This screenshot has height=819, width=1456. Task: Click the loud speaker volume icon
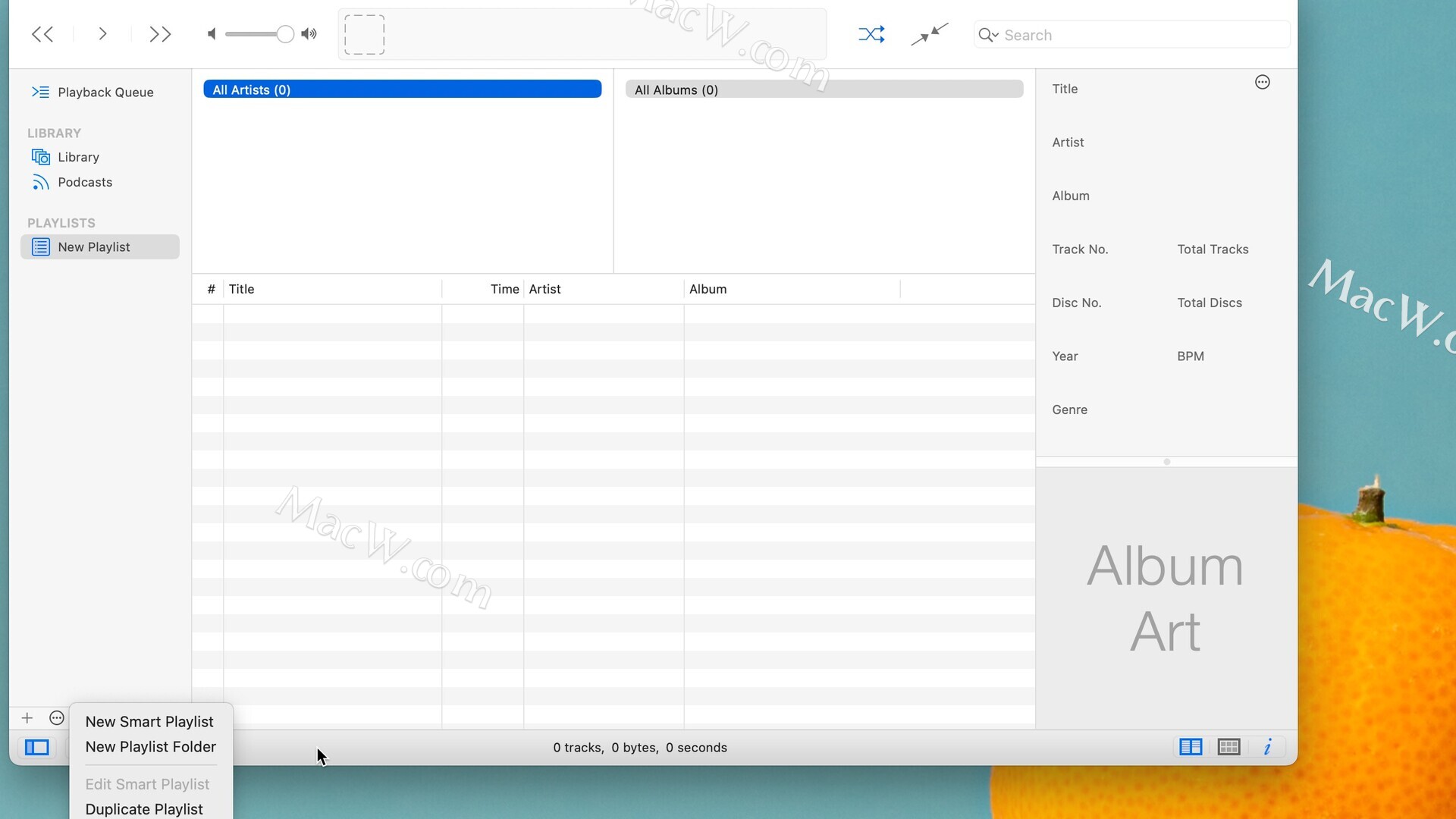click(x=309, y=34)
